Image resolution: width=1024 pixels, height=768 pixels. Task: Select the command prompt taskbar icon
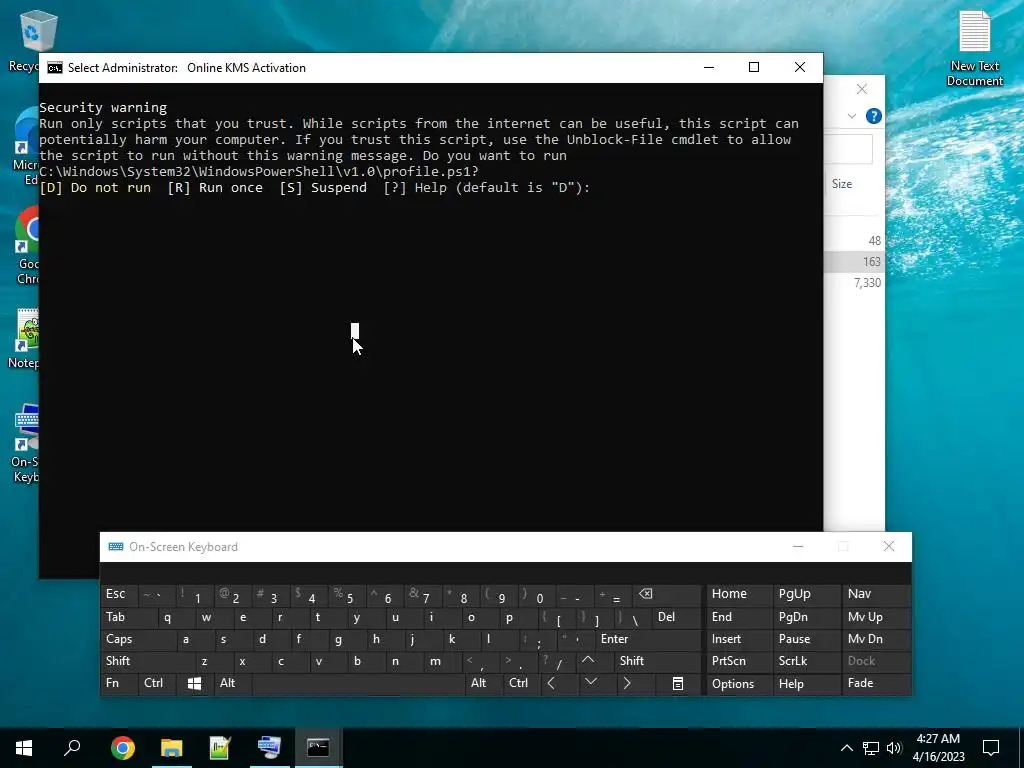319,748
